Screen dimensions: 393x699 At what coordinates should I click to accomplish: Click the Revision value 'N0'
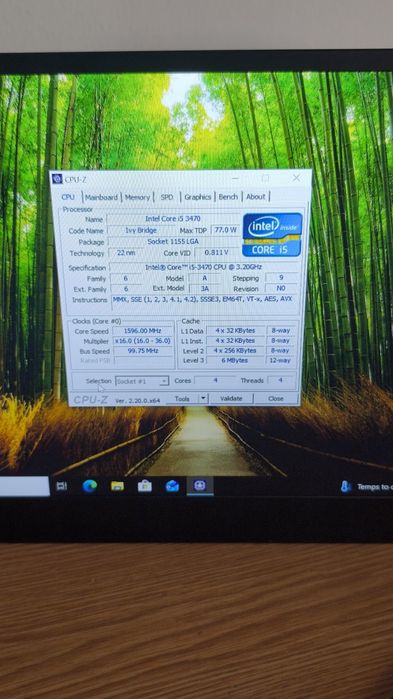281,288
